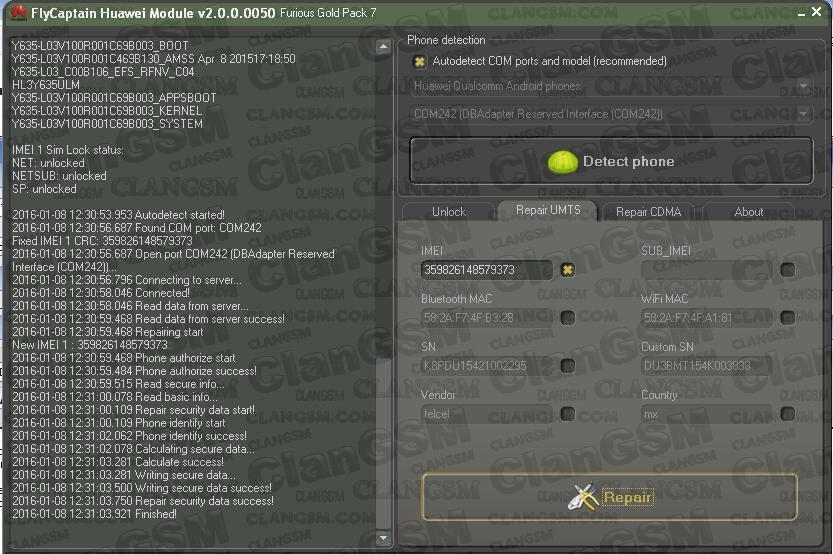Screen dimensions: 833x554
Task: Enable the SUB_IMEI checkbox
Action: (788, 270)
